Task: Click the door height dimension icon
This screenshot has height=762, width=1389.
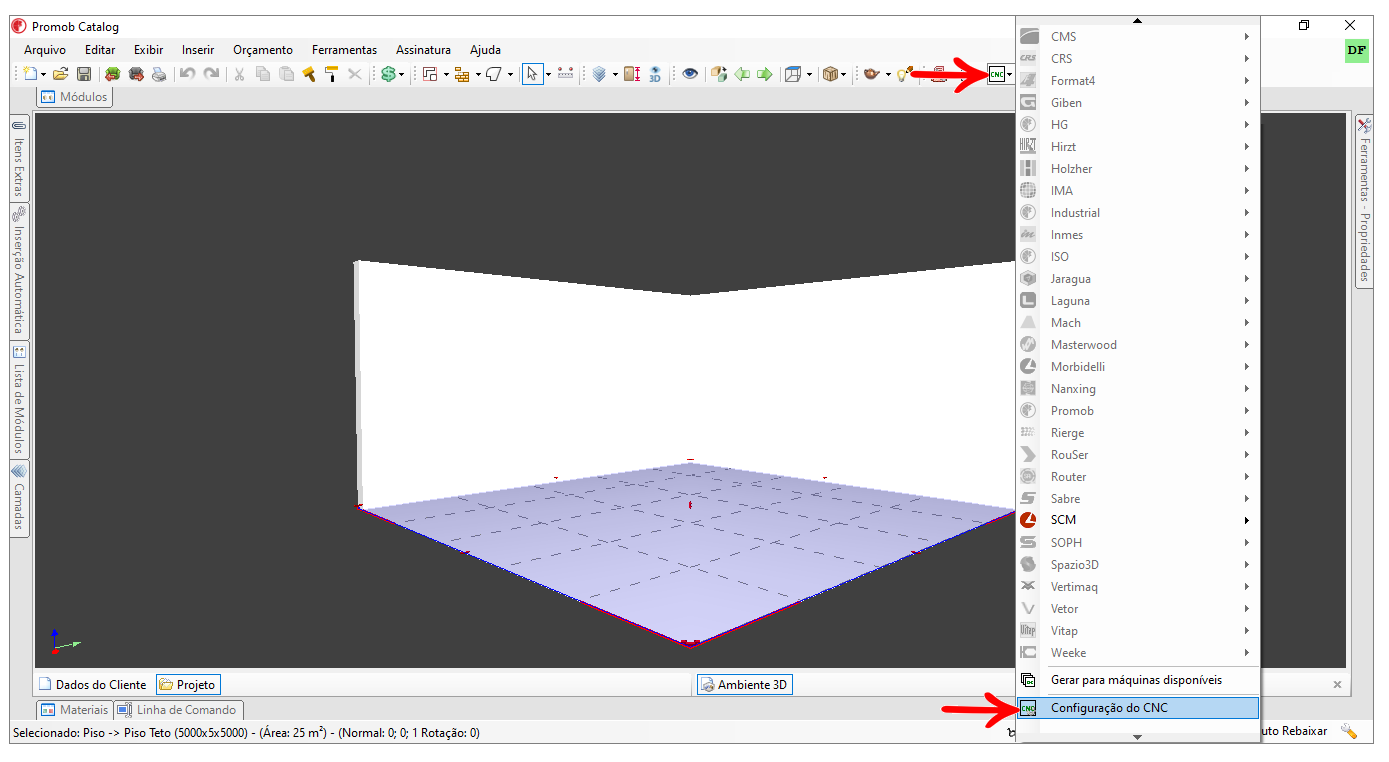Action: pyautogui.click(x=633, y=74)
